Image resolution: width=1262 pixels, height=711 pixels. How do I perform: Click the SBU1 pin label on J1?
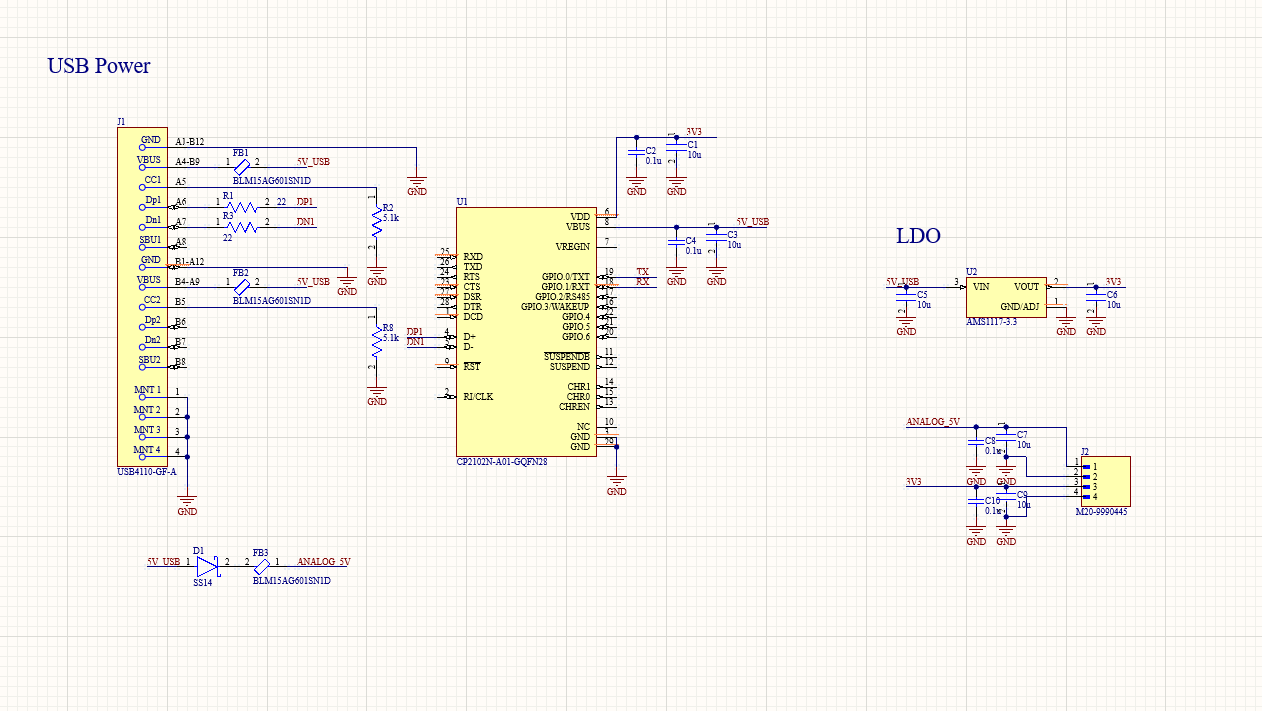point(150,240)
